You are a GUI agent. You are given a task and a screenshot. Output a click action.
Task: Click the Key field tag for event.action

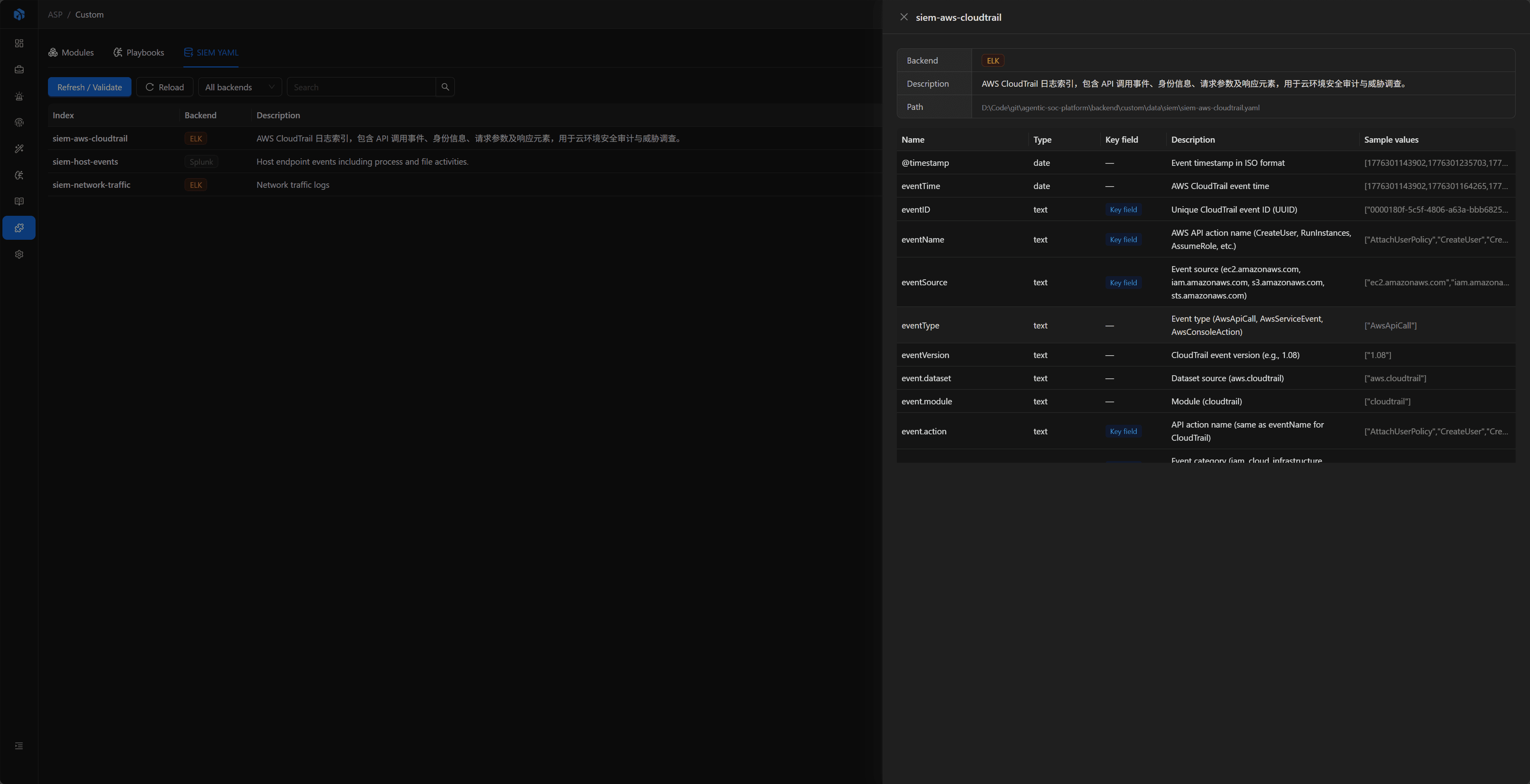(1123, 431)
